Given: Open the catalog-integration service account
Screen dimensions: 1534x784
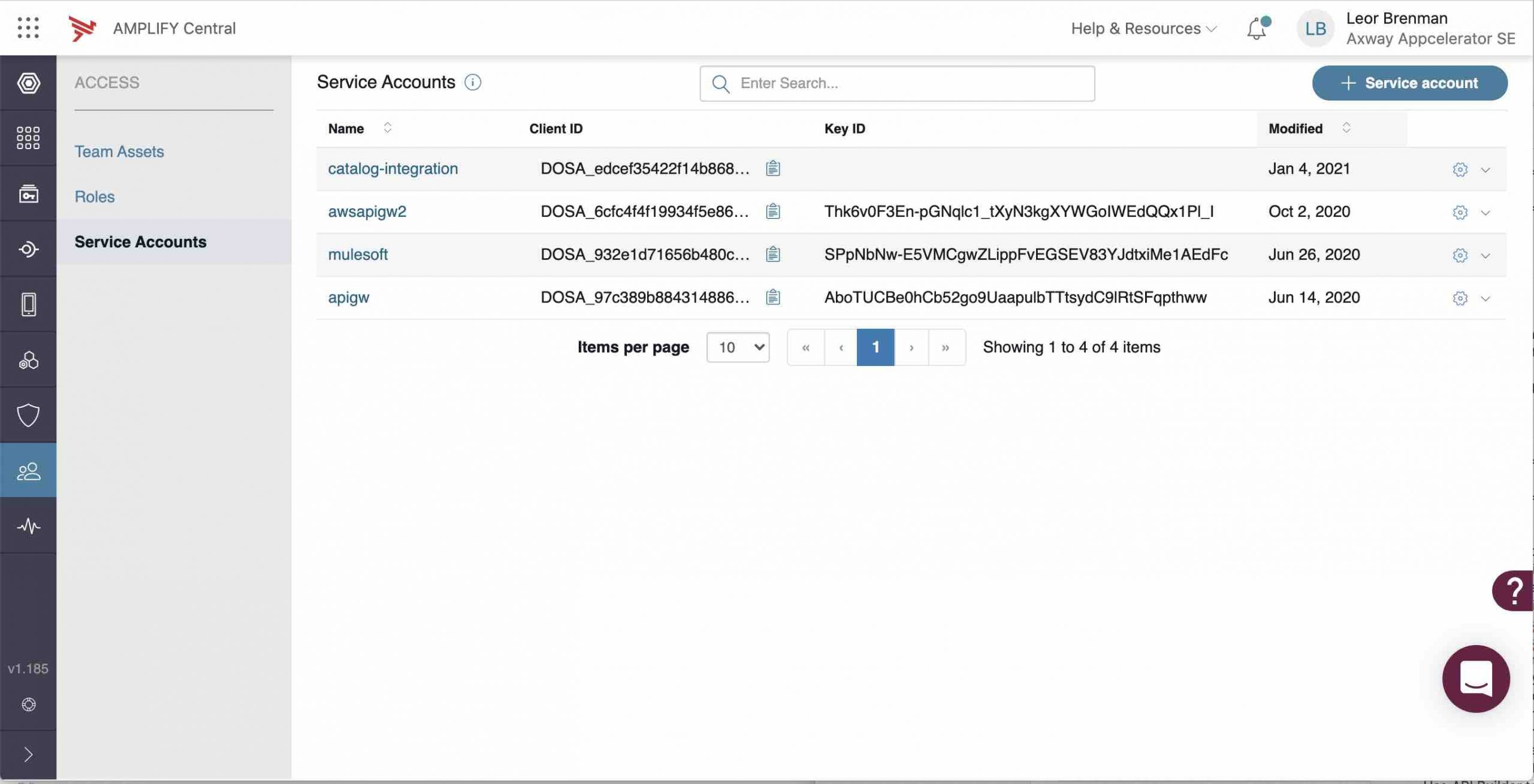Looking at the screenshot, I should coord(393,168).
